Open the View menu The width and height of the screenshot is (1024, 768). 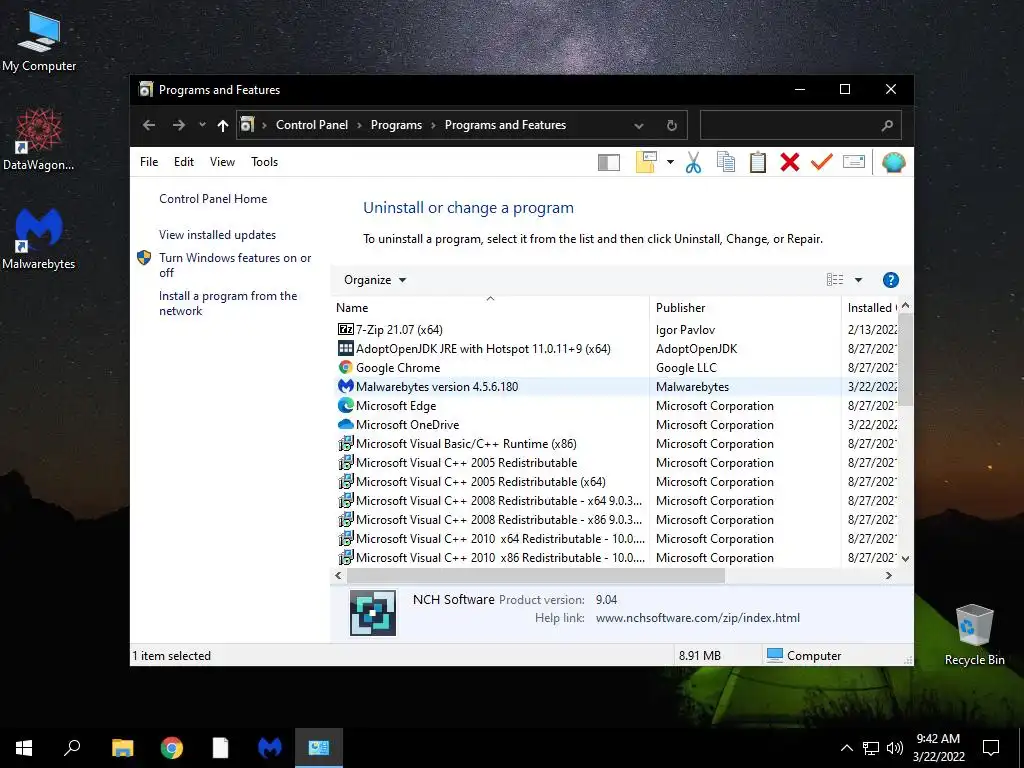[222, 162]
